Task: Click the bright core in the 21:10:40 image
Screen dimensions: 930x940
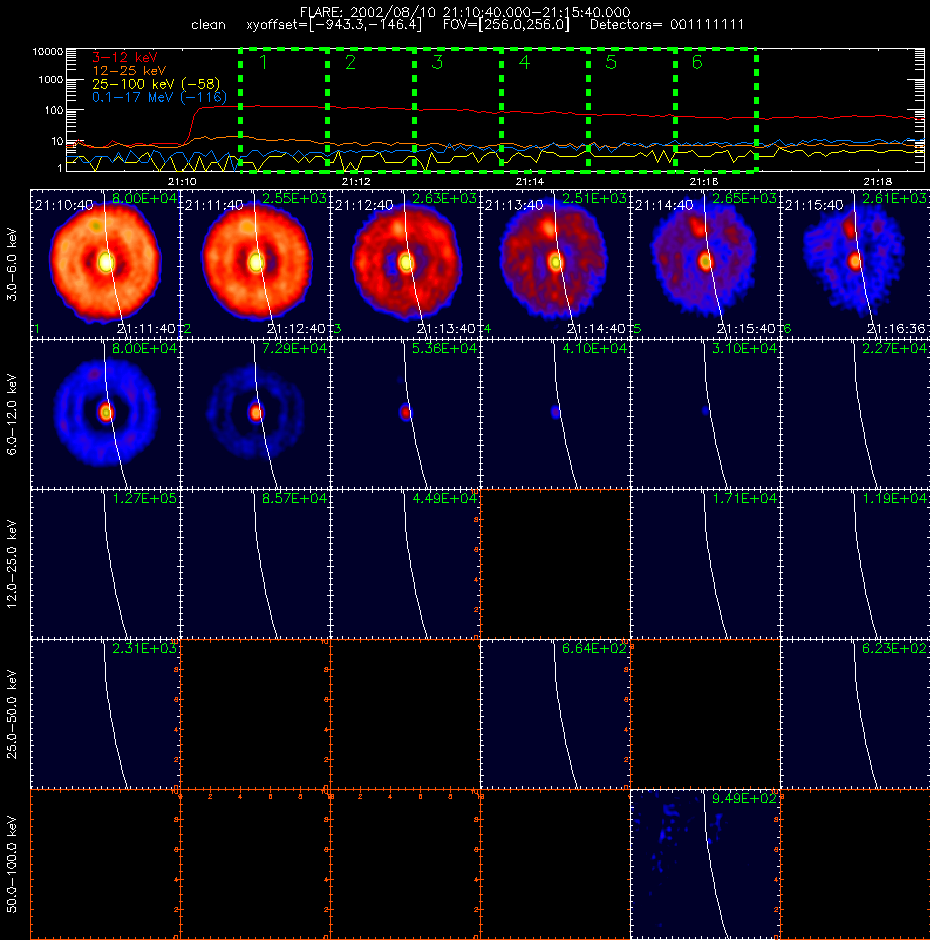Action: click(x=106, y=262)
